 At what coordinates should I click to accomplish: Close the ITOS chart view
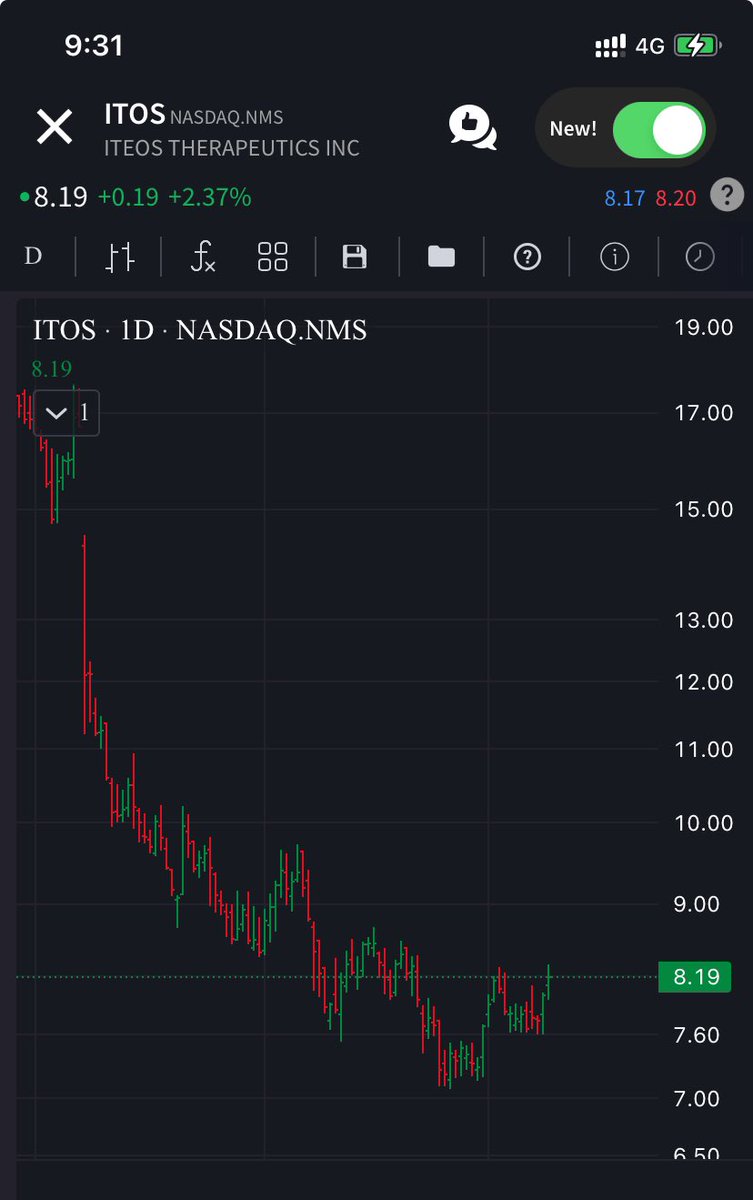(54, 128)
